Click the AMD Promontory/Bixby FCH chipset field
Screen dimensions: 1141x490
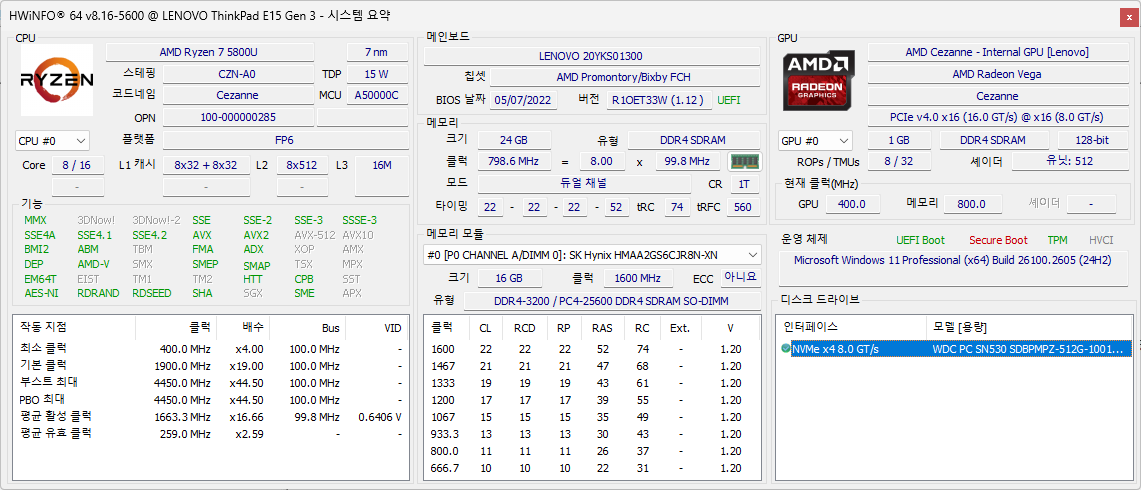625,77
